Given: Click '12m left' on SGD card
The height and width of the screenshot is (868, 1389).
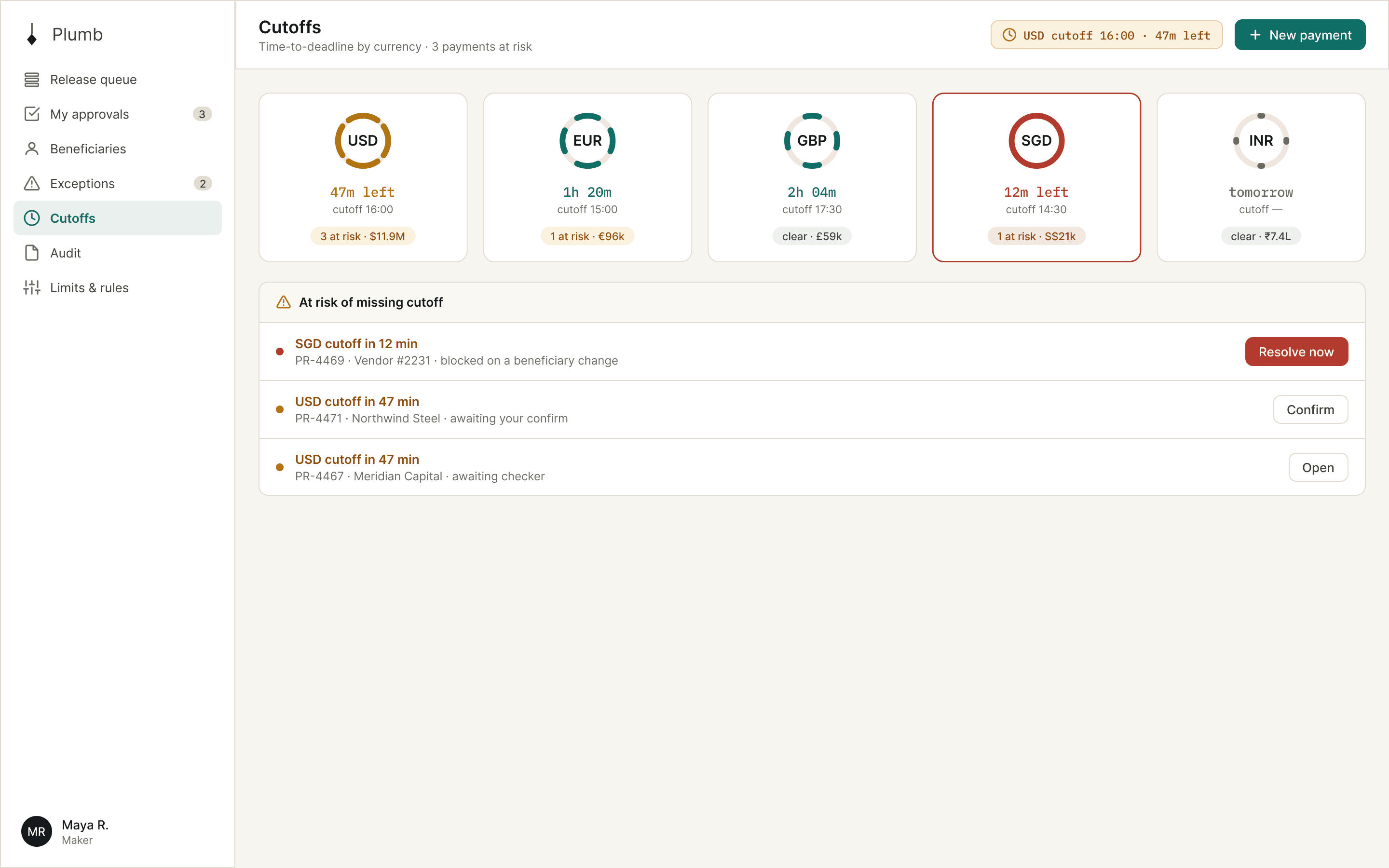Looking at the screenshot, I should click(x=1036, y=192).
